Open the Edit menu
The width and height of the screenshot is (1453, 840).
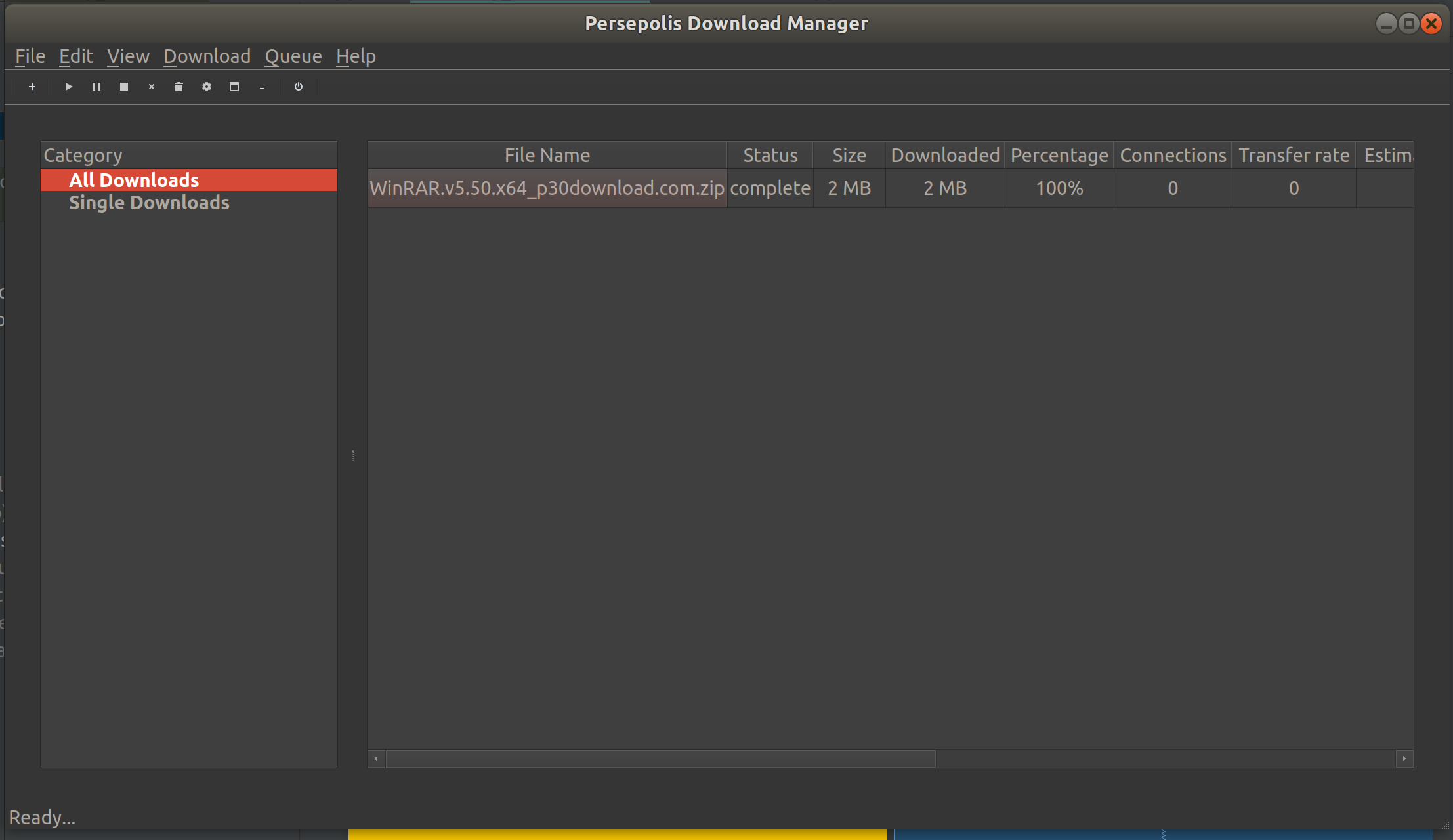[x=76, y=56]
